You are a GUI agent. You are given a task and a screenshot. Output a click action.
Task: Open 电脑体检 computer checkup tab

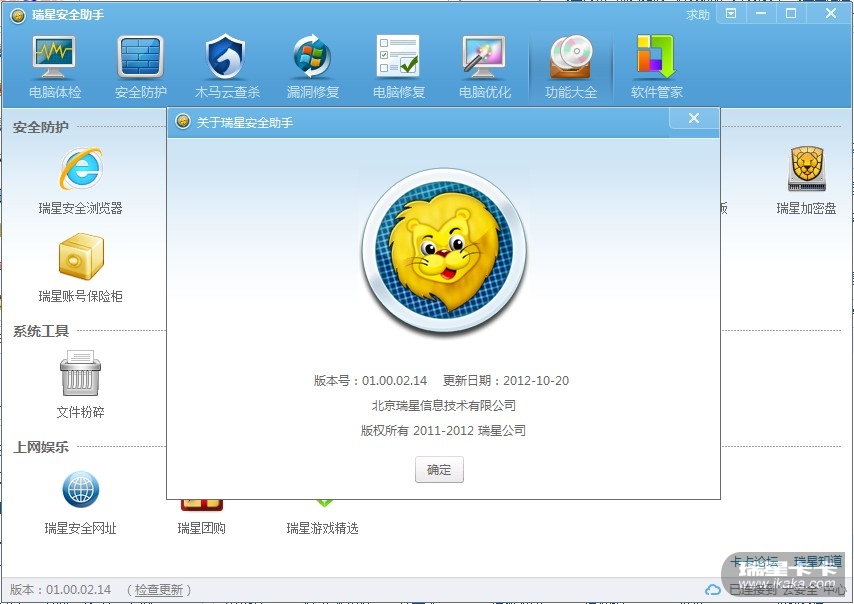click(54, 66)
